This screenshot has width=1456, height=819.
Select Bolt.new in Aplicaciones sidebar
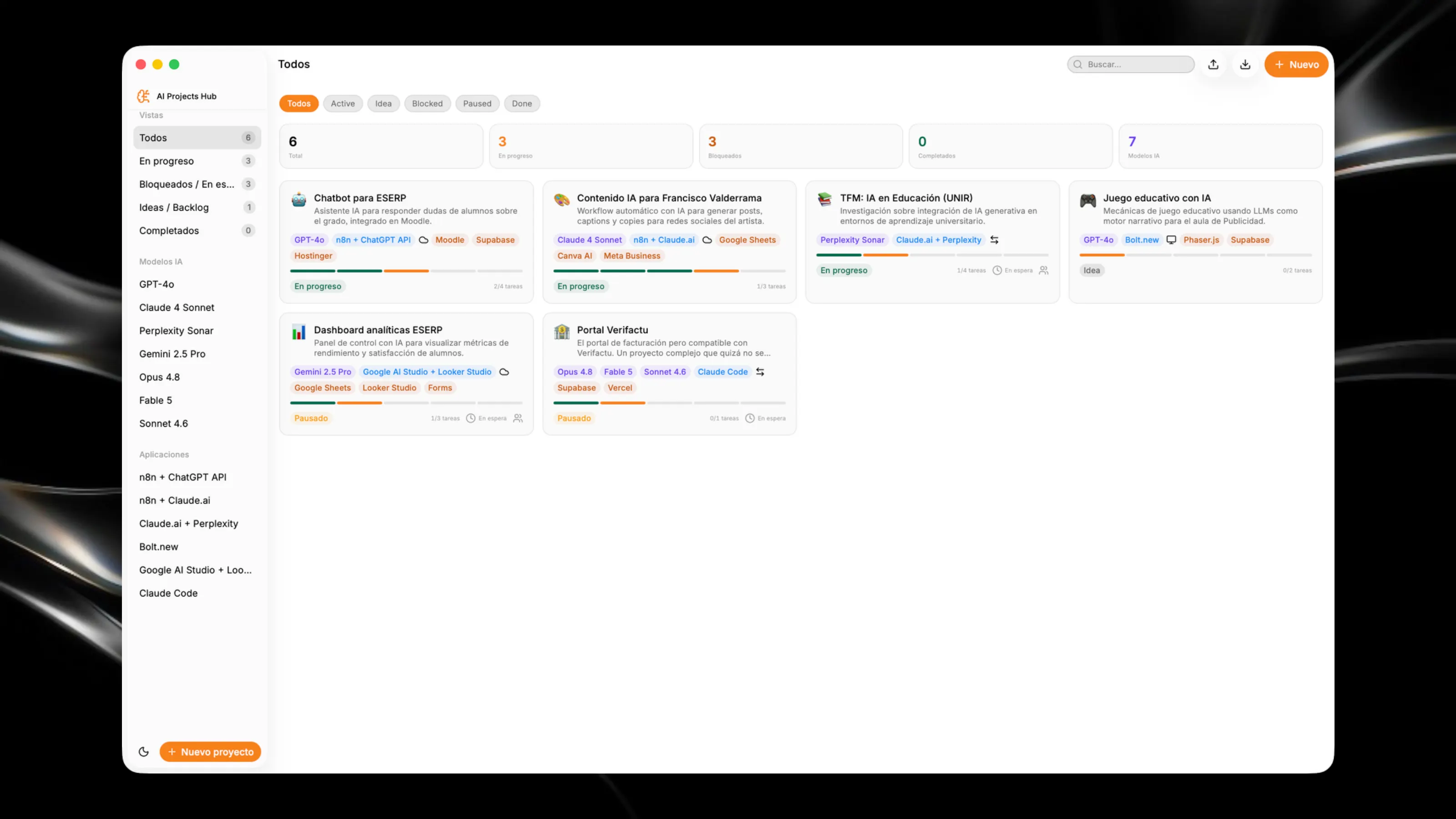pyautogui.click(x=197, y=546)
